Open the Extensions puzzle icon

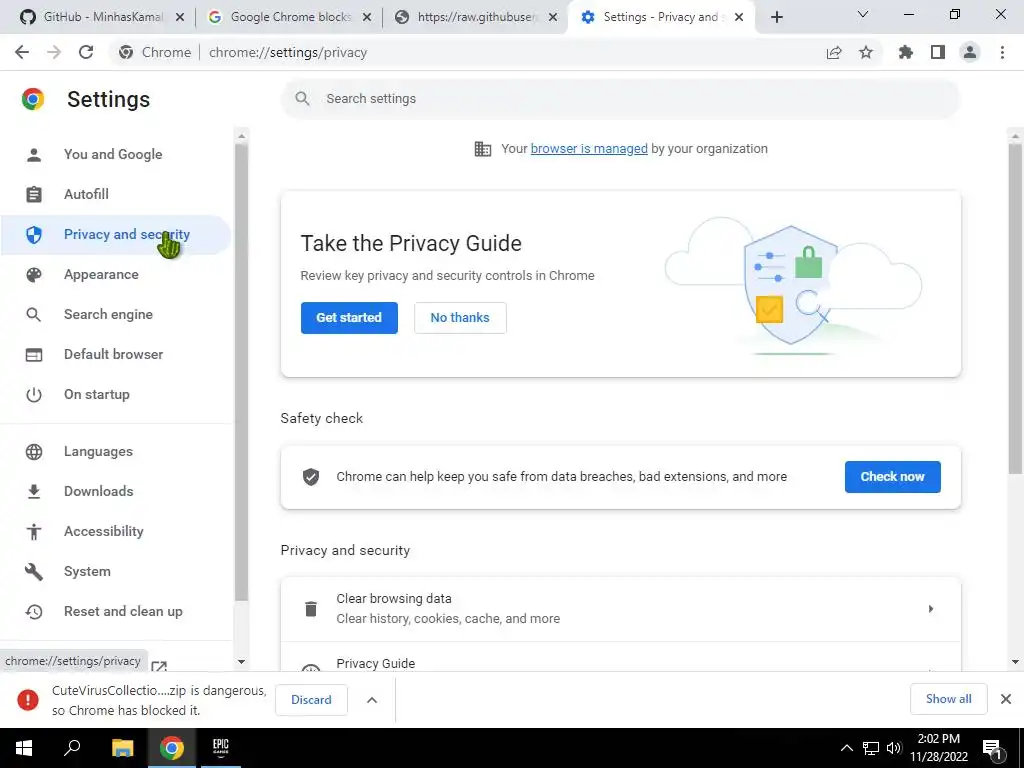pyautogui.click(x=906, y=52)
